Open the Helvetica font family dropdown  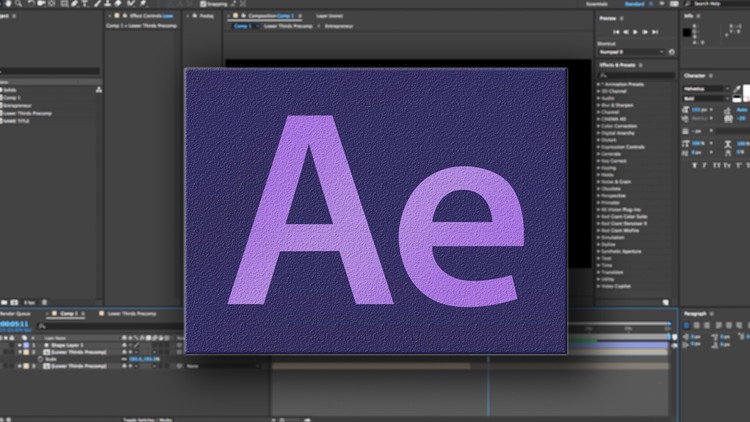[x=706, y=89]
